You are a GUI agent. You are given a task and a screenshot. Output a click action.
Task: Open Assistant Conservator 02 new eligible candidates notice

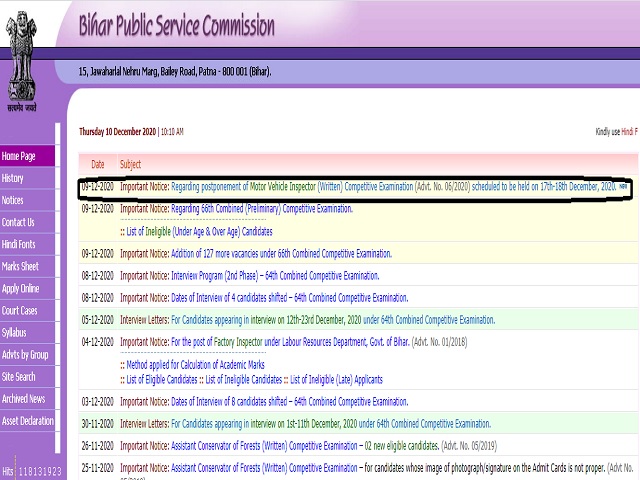tap(305, 446)
